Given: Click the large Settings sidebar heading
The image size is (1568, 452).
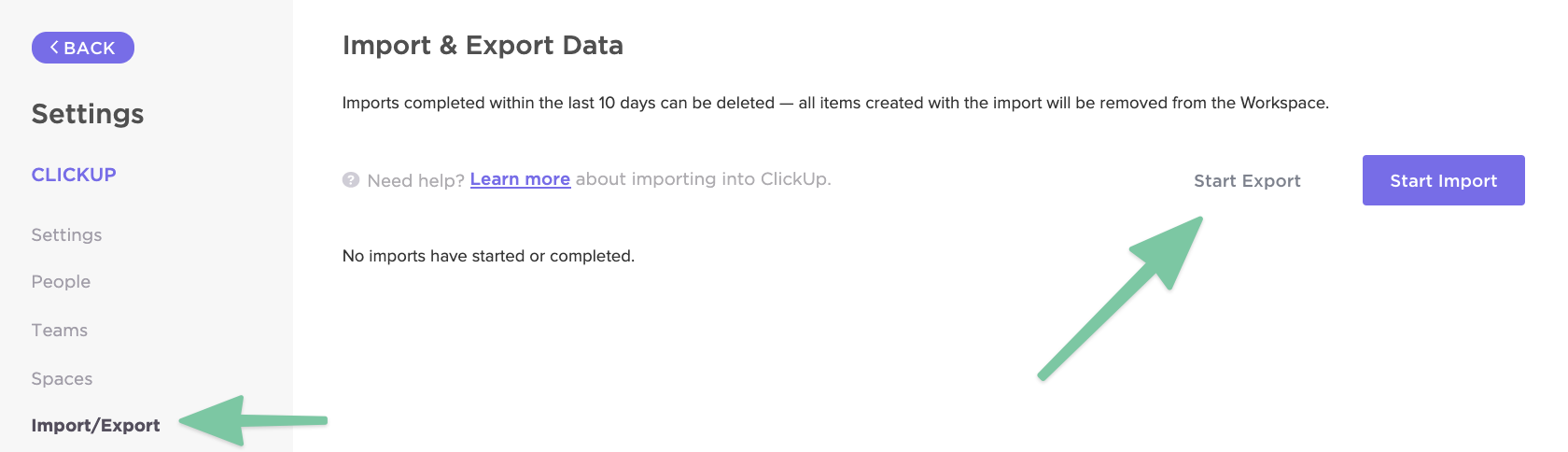Looking at the screenshot, I should 88,114.
